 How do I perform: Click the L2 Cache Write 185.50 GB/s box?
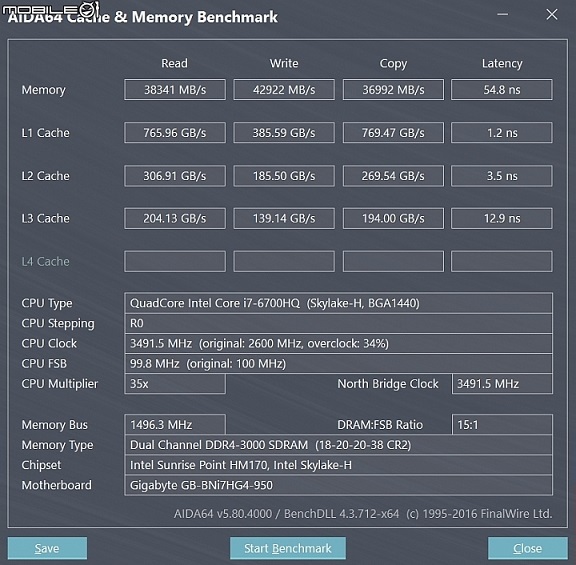tap(284, 176)
